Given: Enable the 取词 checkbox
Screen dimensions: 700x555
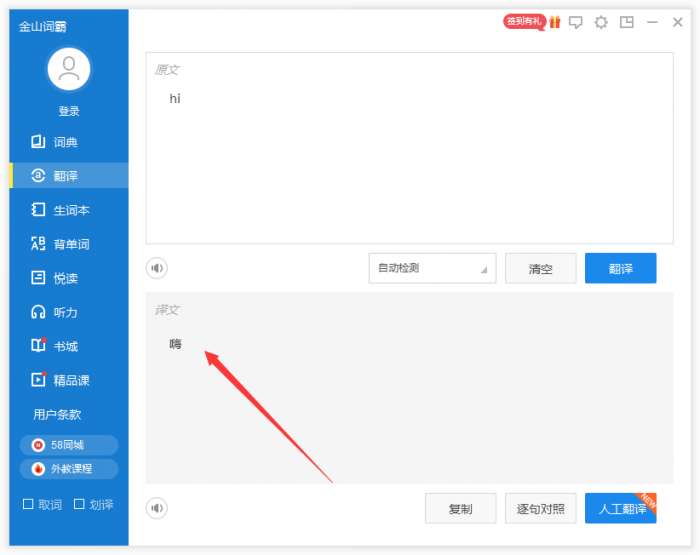Looking at the screenshot, I should (x=28, y=504).
